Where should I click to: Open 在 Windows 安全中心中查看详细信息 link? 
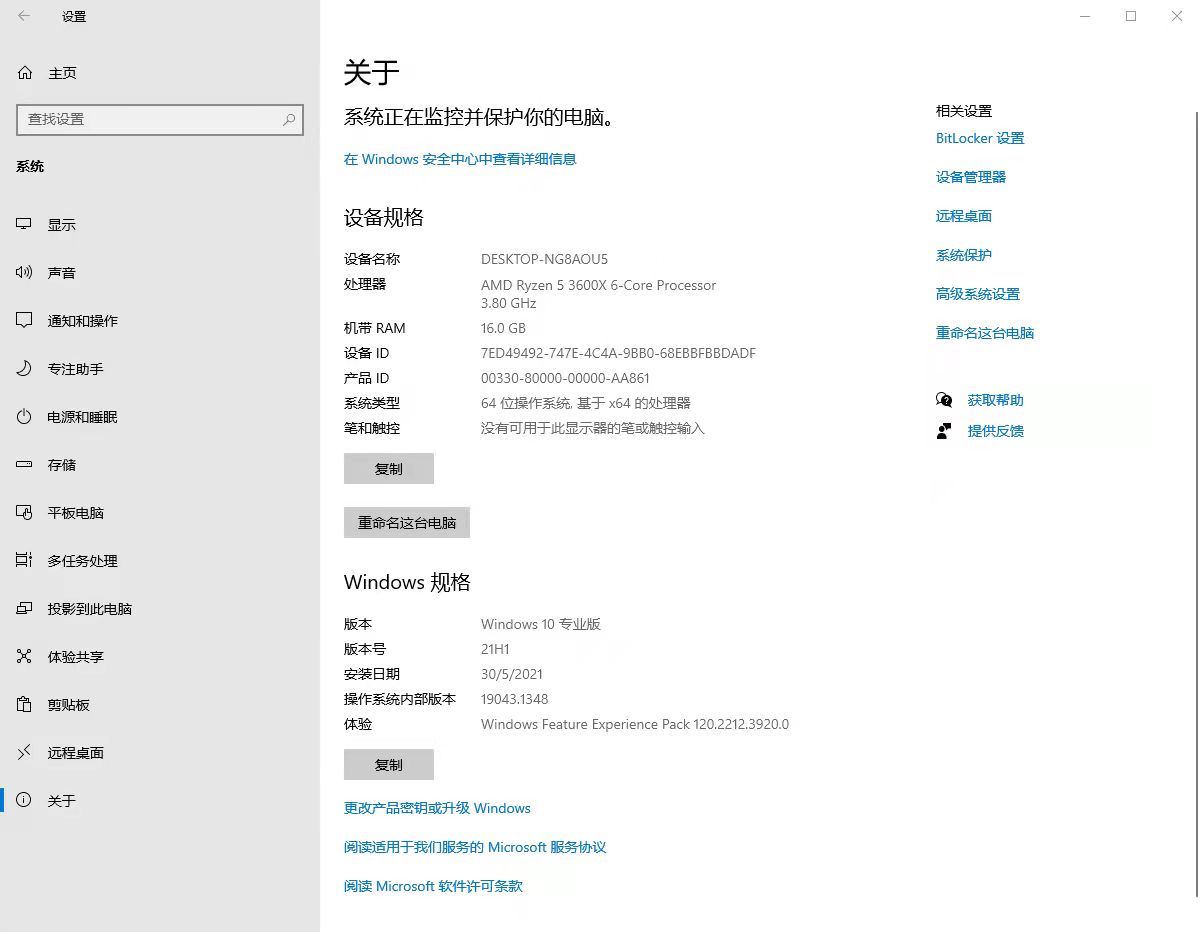tap(460, 159)
